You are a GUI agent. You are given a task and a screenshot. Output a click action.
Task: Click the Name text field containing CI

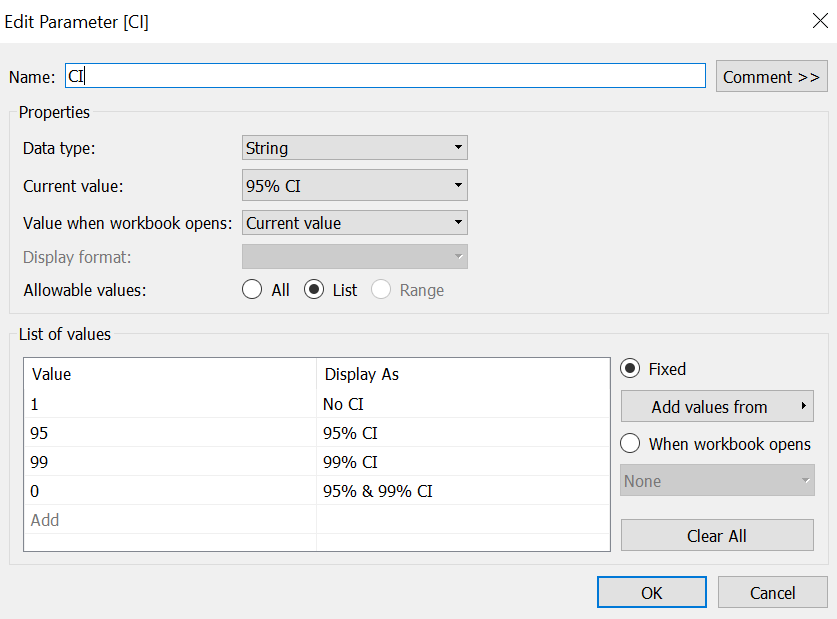(385, 76)
